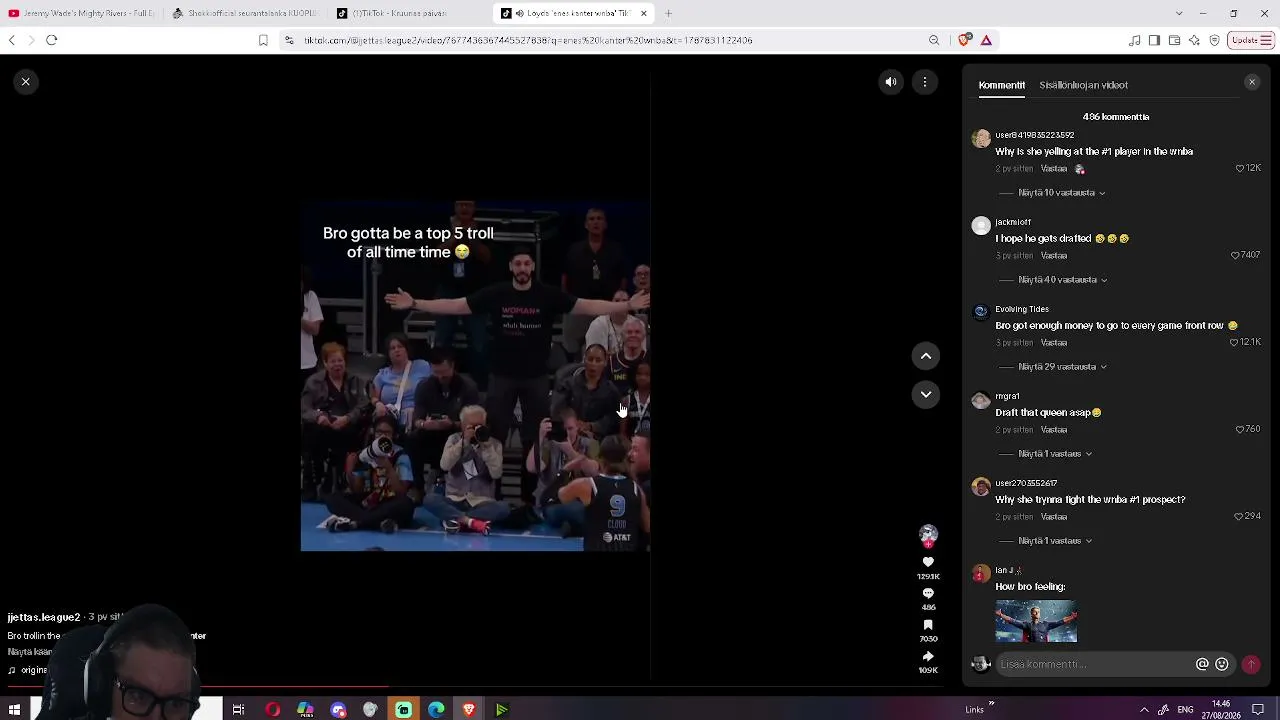Viewport: 1280px width, 720px height.
Task: Close the comments panel
Action: (x=1252, y=83)
